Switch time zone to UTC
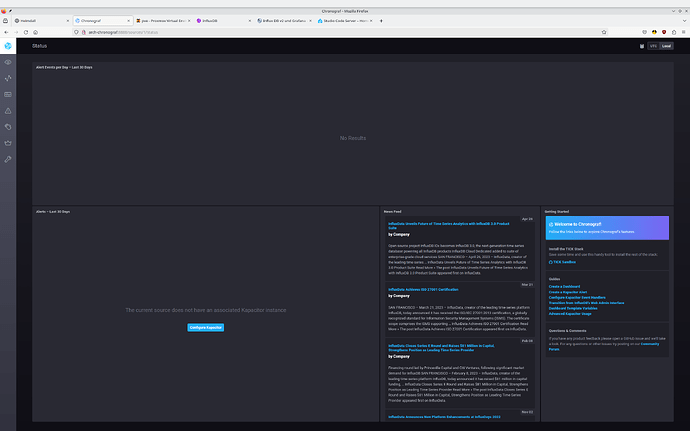The image size is (690, 431). (x=653, y=46)
